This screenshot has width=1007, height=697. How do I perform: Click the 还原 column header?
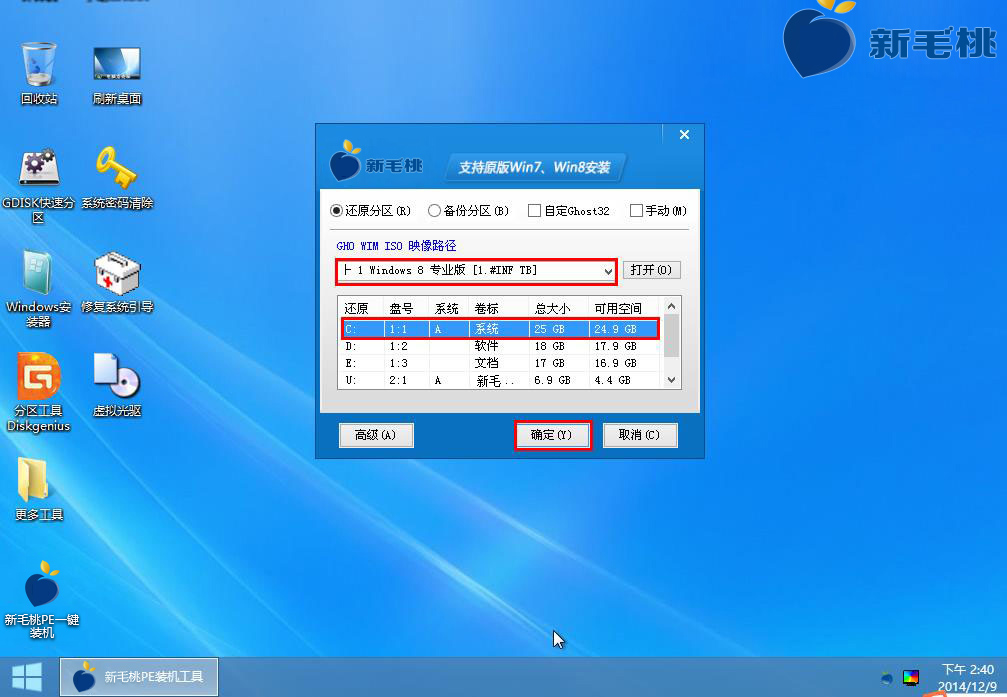[x=361, y=308]
